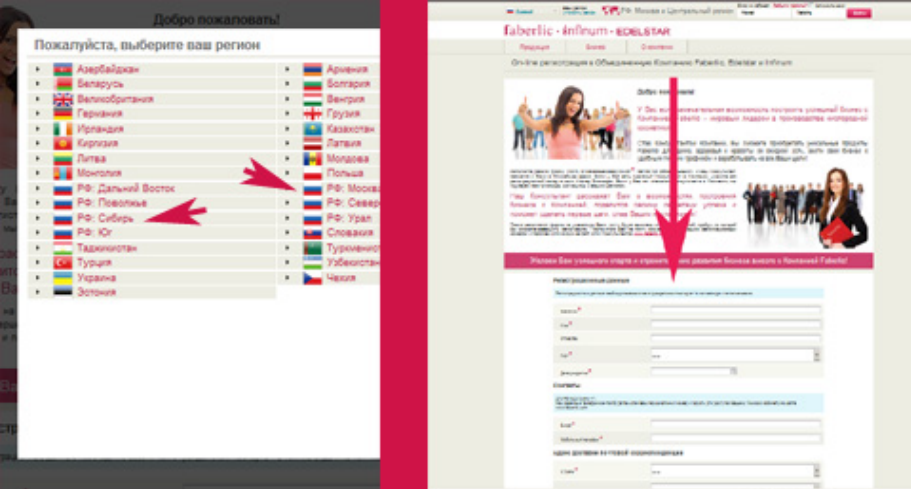Select the Ukraine flag icon
This screenshot has height=489, width=911.
coord(62,277)
